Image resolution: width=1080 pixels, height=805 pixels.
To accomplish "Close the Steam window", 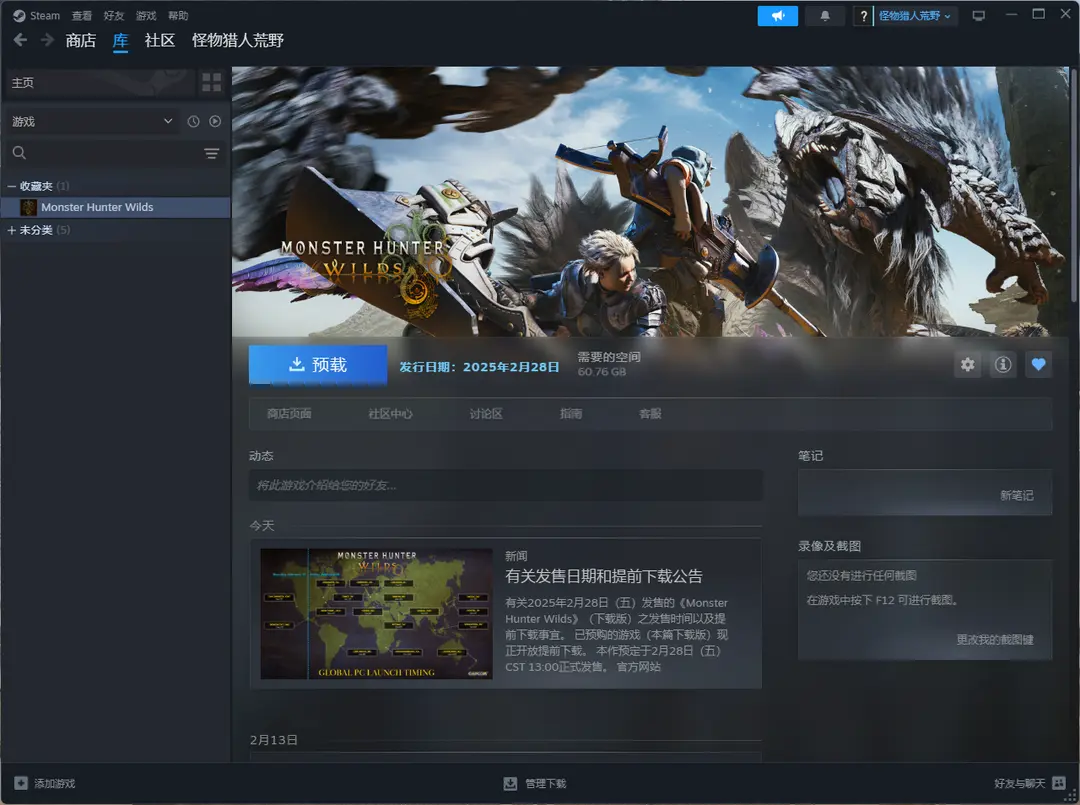I will pos(1065,15).
